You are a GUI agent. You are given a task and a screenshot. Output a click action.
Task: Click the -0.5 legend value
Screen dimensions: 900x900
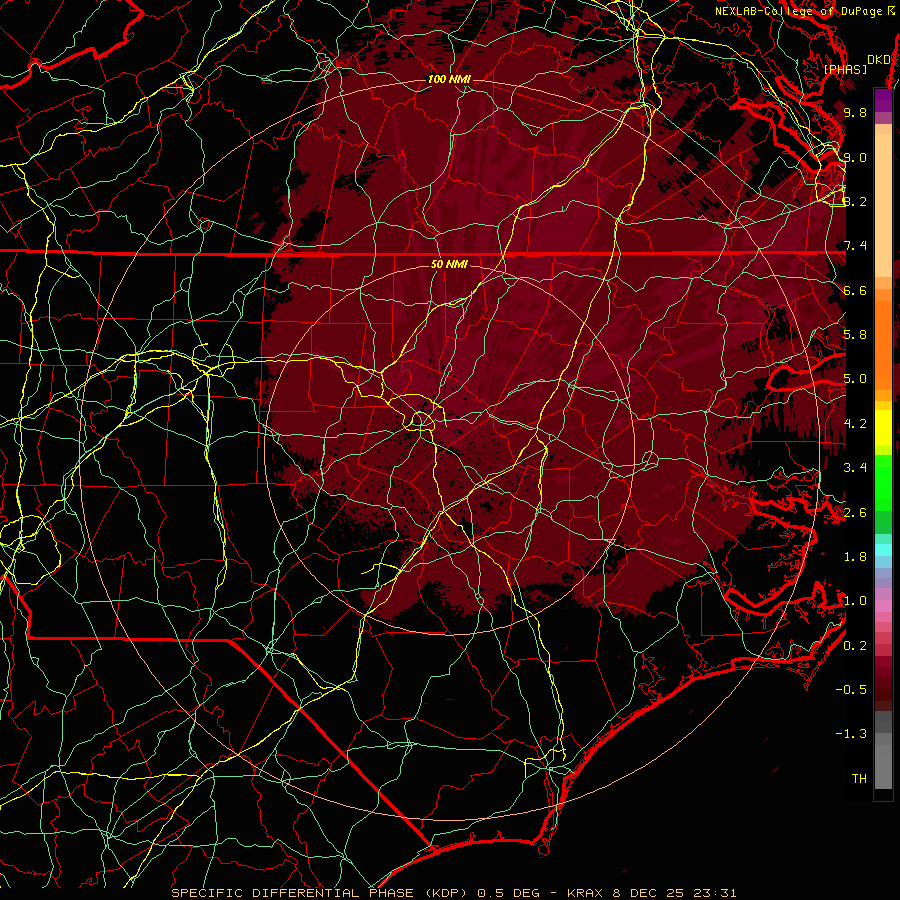pyautogui.click(x=851, y=690)
